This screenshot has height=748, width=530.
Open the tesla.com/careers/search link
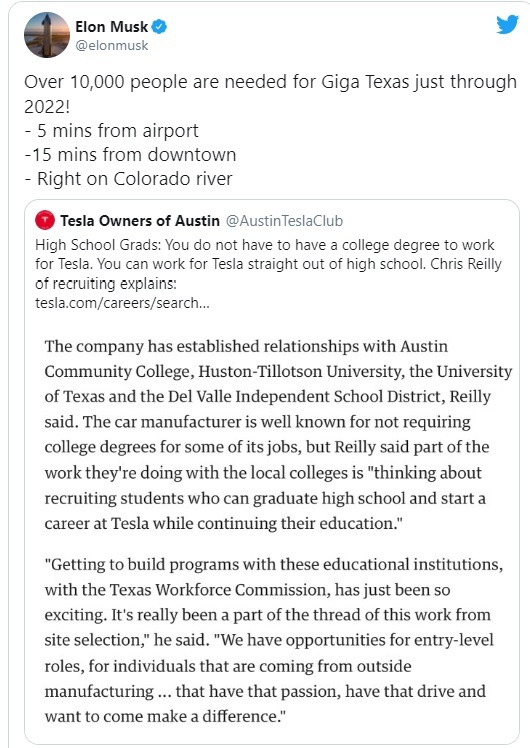[122, 303]
